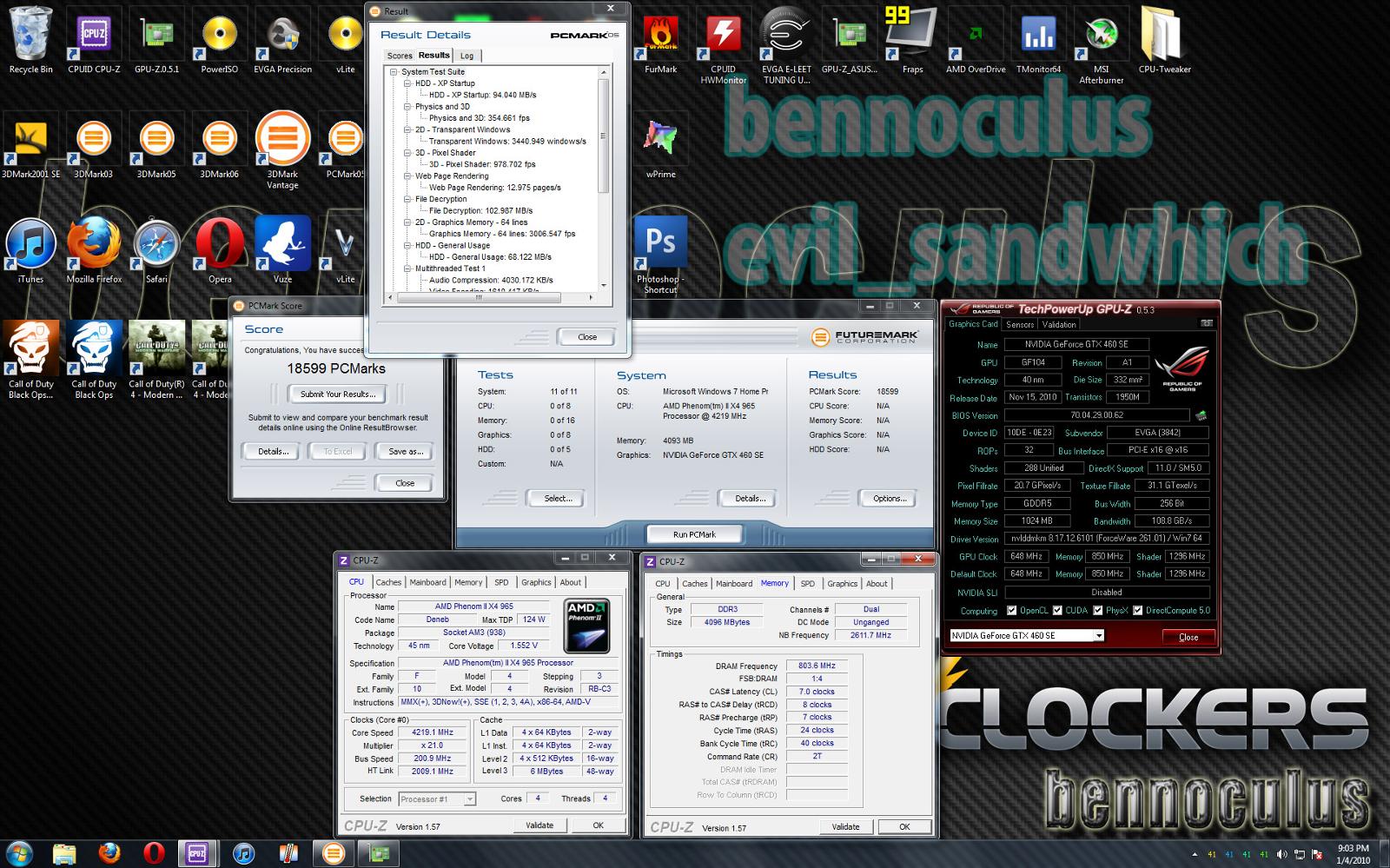Launch Photoshop Shortcut desktop icon

click(x=660, y=256)
